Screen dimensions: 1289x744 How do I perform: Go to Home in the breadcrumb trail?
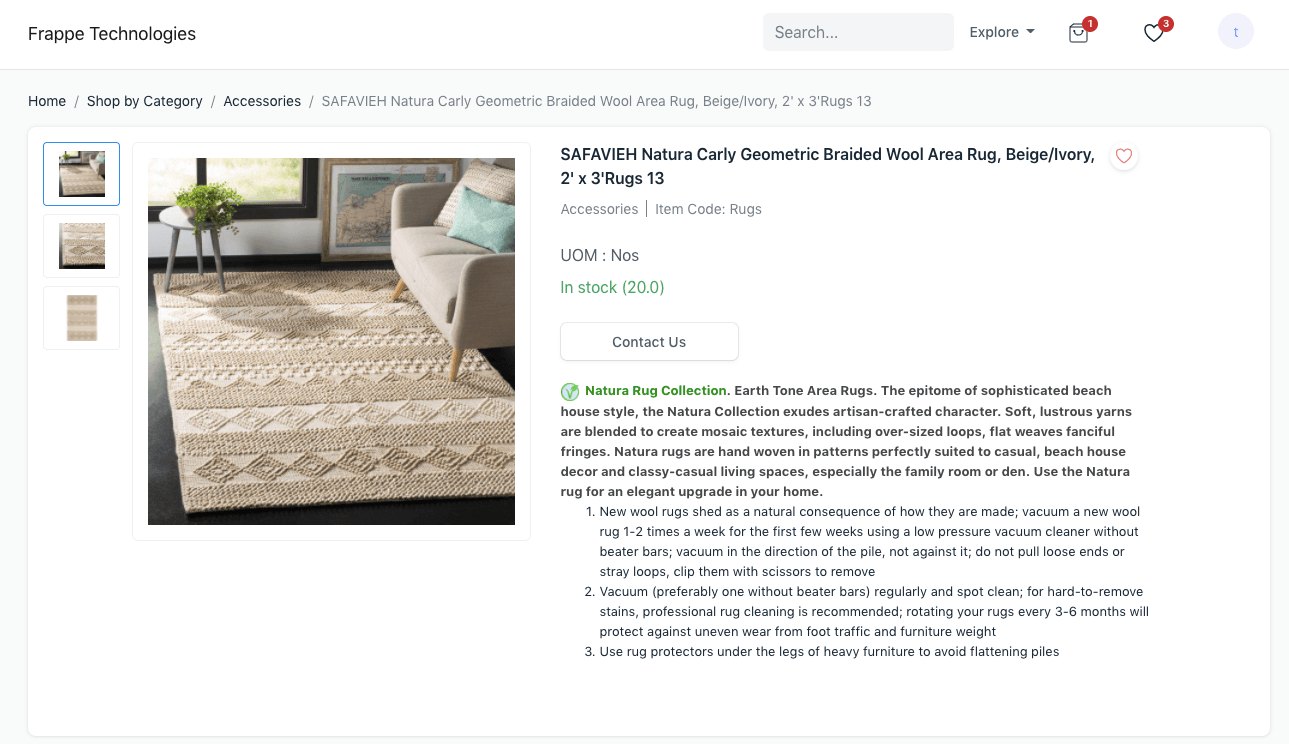click(47, 101)
